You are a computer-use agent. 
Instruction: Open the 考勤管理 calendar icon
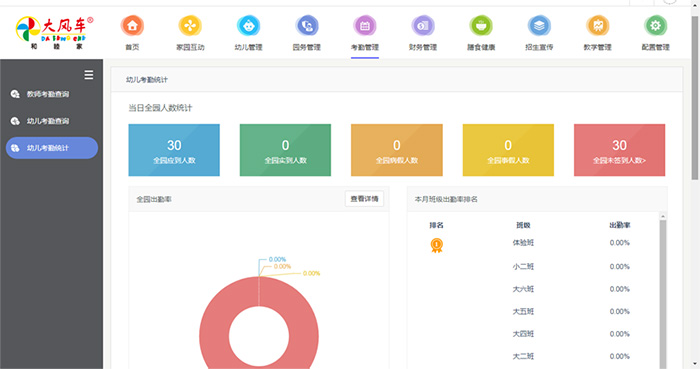pyautogui.click(x=365, y=26)
